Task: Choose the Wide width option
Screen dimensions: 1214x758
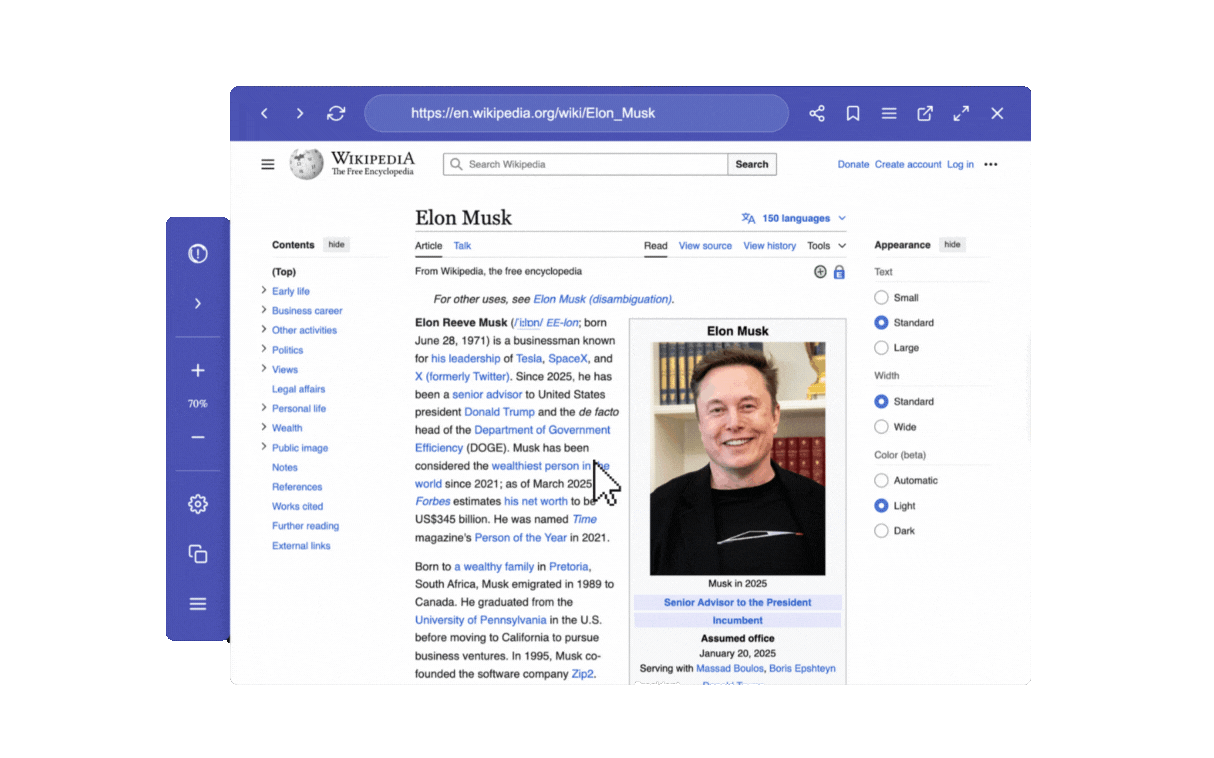Action: (x=881, y=427)
